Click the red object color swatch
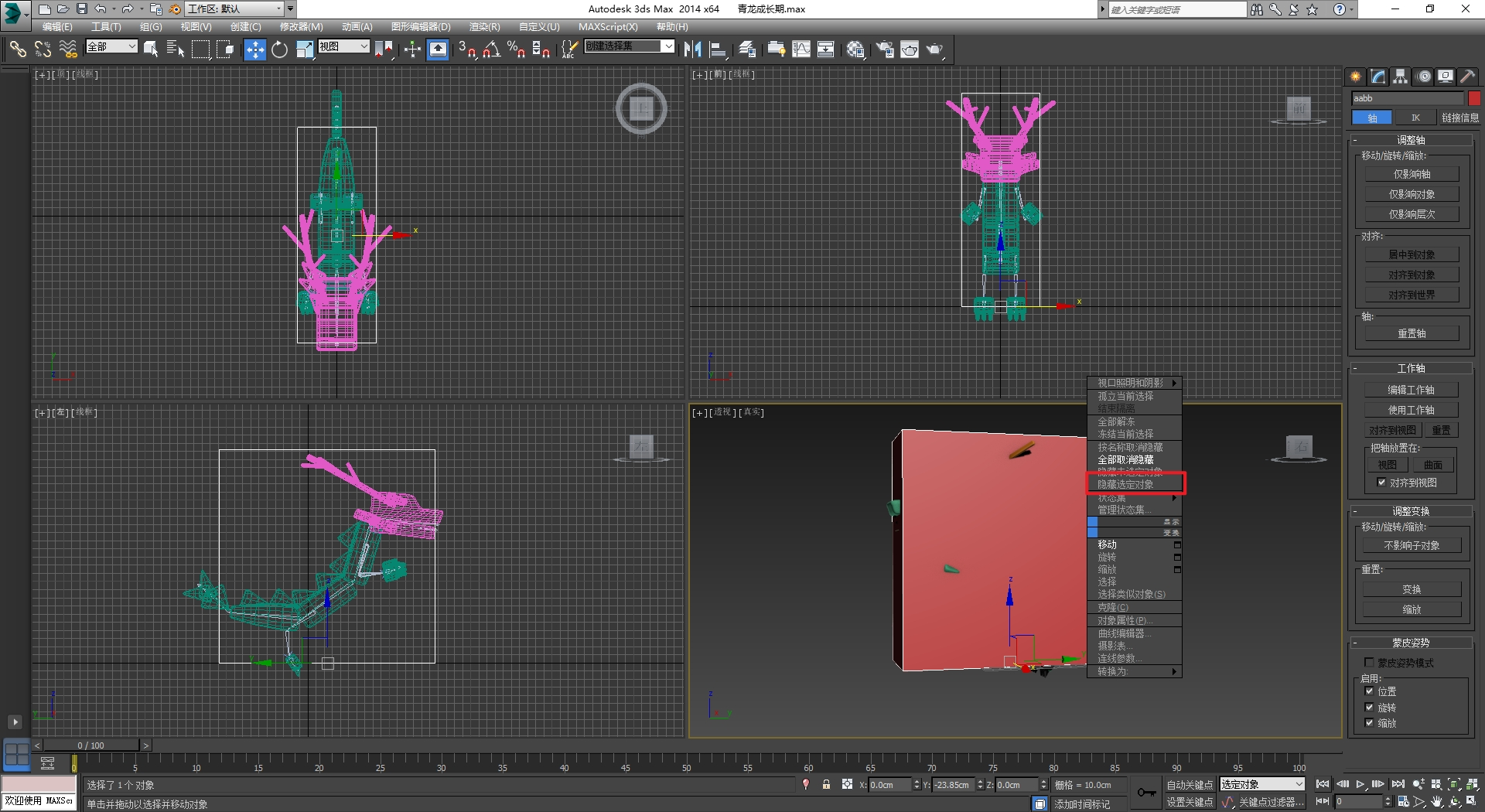This screenshot has height=812, width=1485. click(x=1474, y=98)
